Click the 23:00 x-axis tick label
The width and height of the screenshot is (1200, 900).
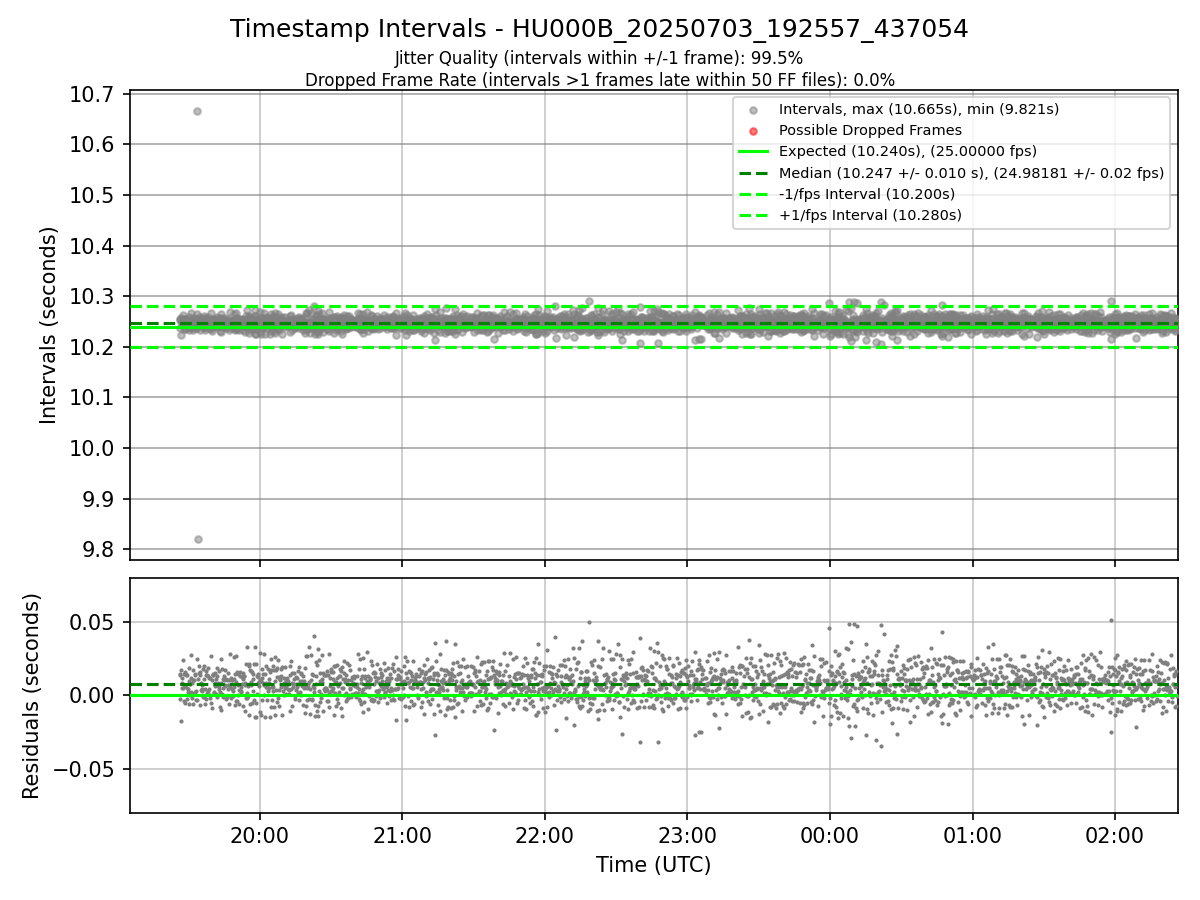pyautogui.click(x=687, y=835)
